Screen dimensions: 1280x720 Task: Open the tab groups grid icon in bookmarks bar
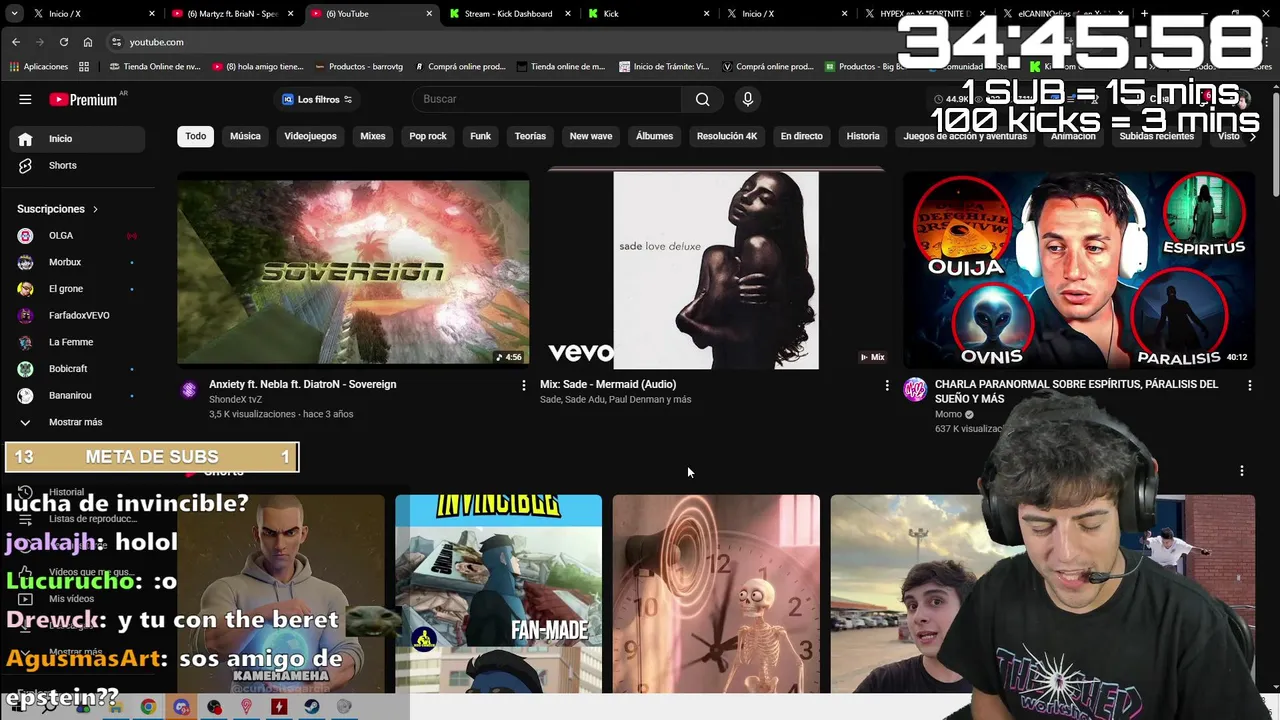[x=84, y=67]
